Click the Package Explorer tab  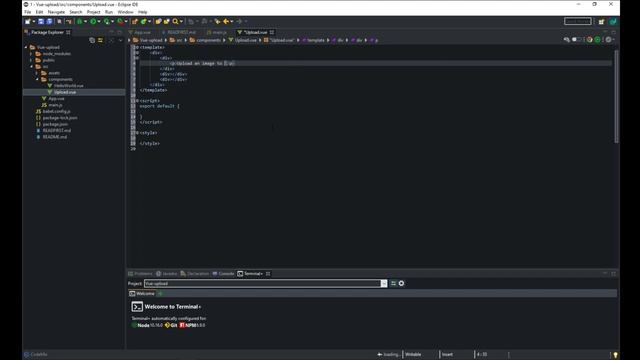(x=47, y=32)
